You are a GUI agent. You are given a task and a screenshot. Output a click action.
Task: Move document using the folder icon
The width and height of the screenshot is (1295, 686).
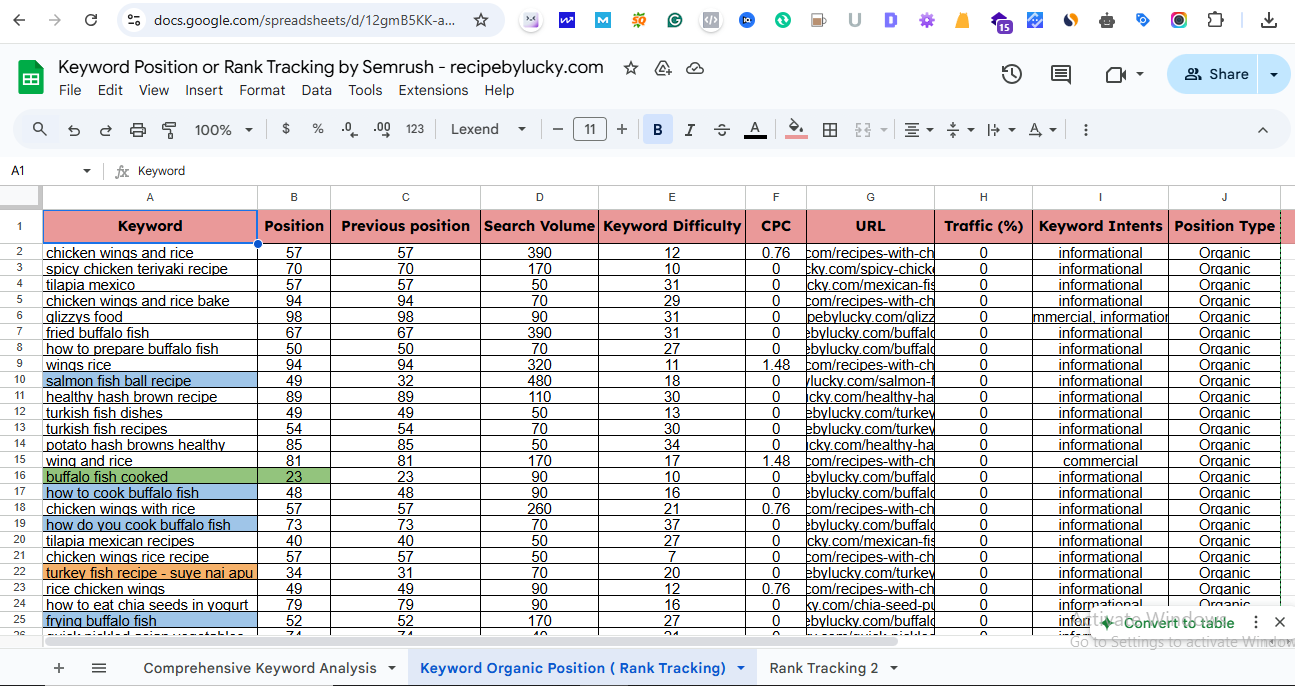[x=662, y=68]
